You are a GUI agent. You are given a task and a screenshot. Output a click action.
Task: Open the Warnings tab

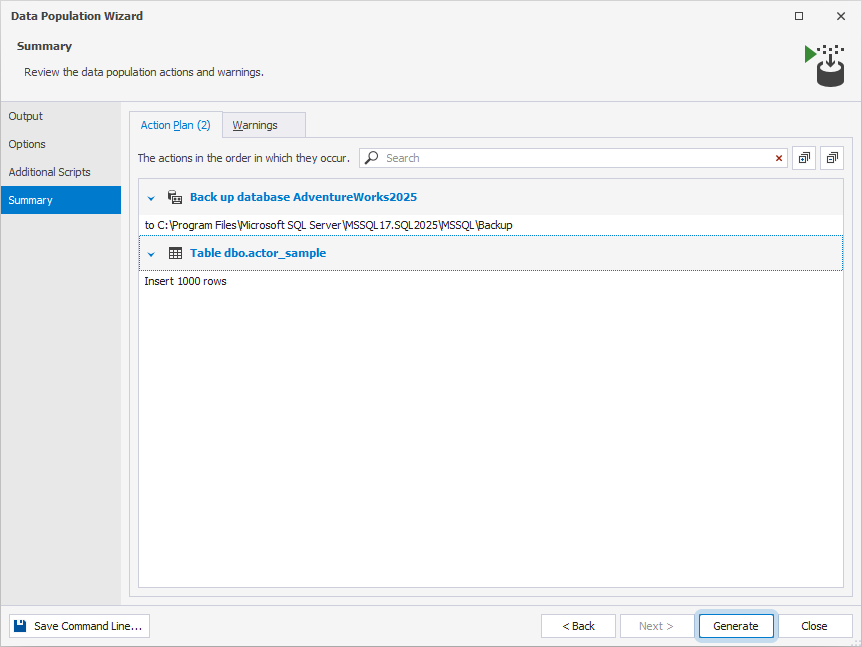(264, 125)
